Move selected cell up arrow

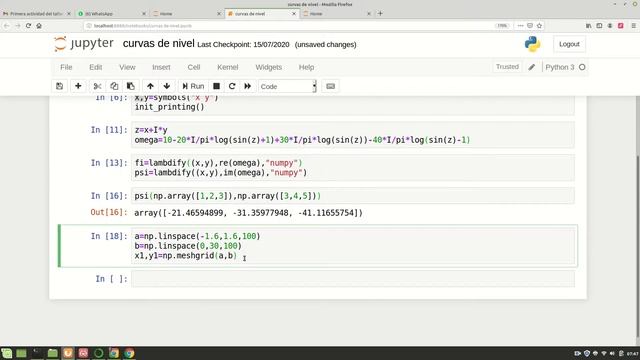pyautogui.click(x=150, y=86)
